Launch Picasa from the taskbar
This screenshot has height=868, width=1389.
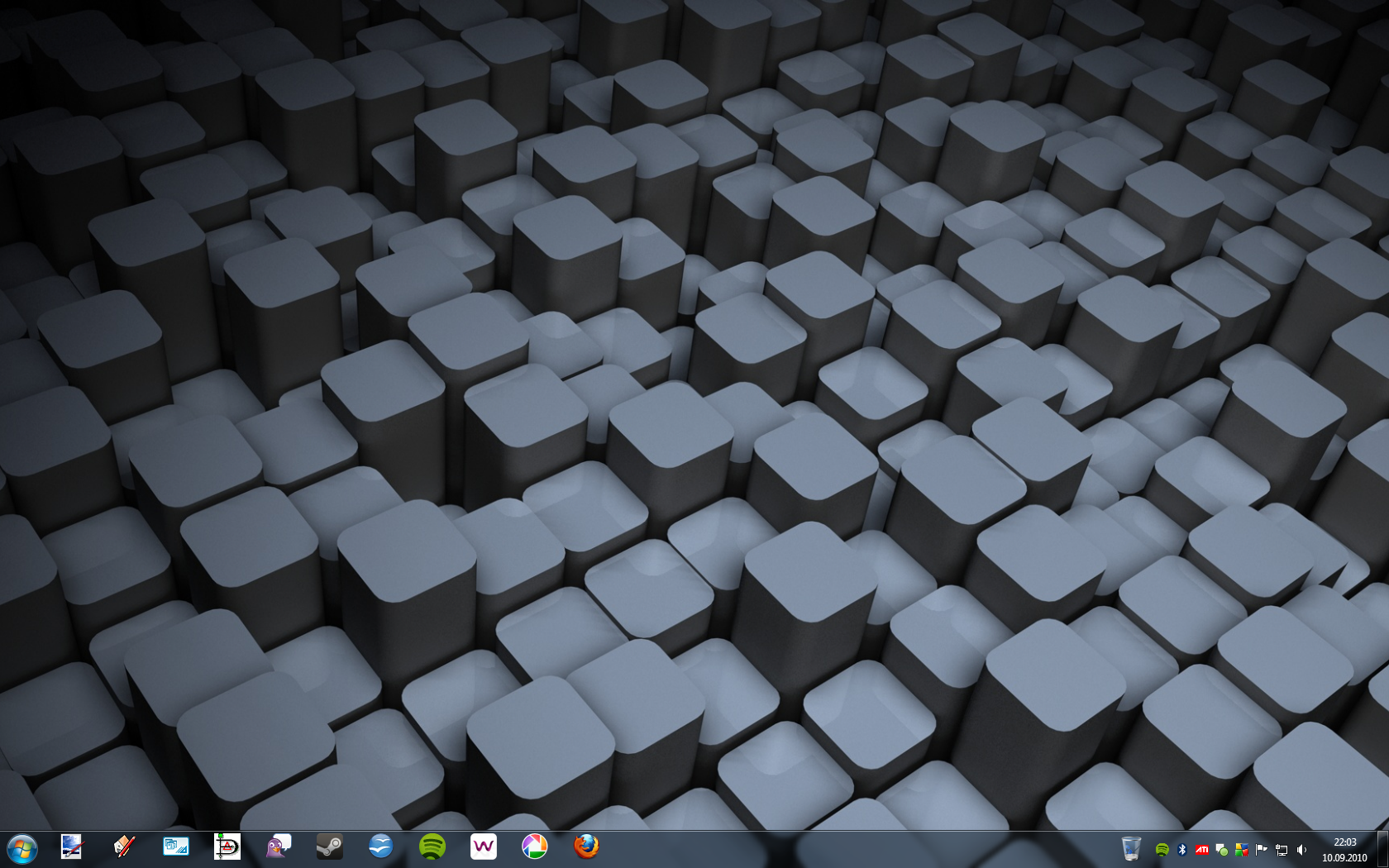pos(535,847)
